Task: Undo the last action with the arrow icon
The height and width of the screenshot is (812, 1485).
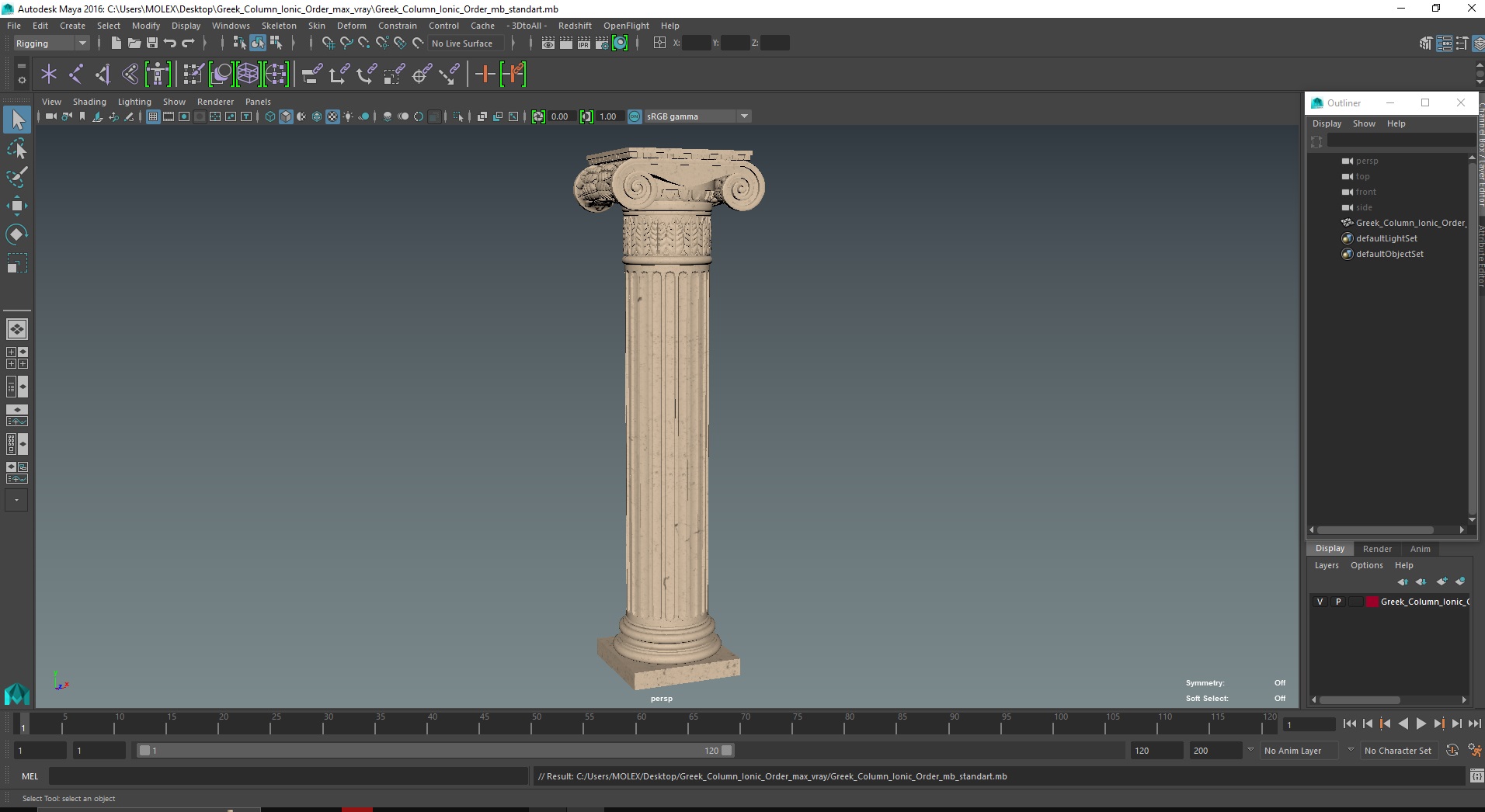Action: pos(169,43)
